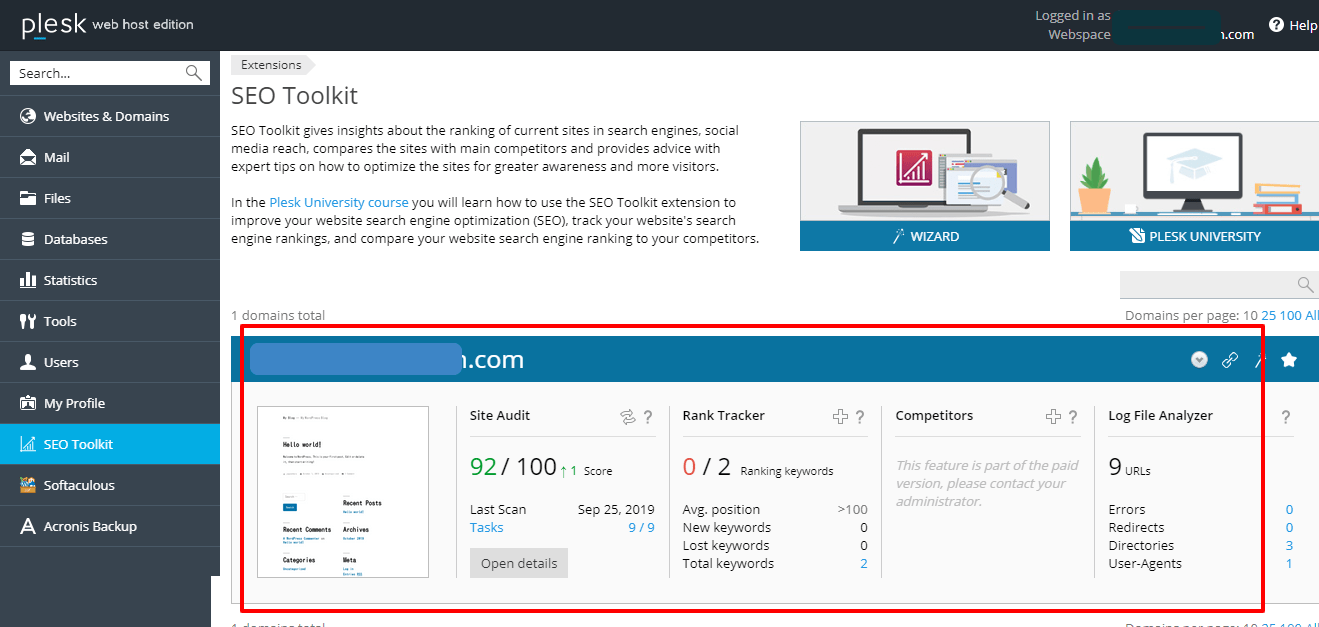Click the bar chart icon beside Statistics
1319x627 pixels.
(x=28, y=280)
